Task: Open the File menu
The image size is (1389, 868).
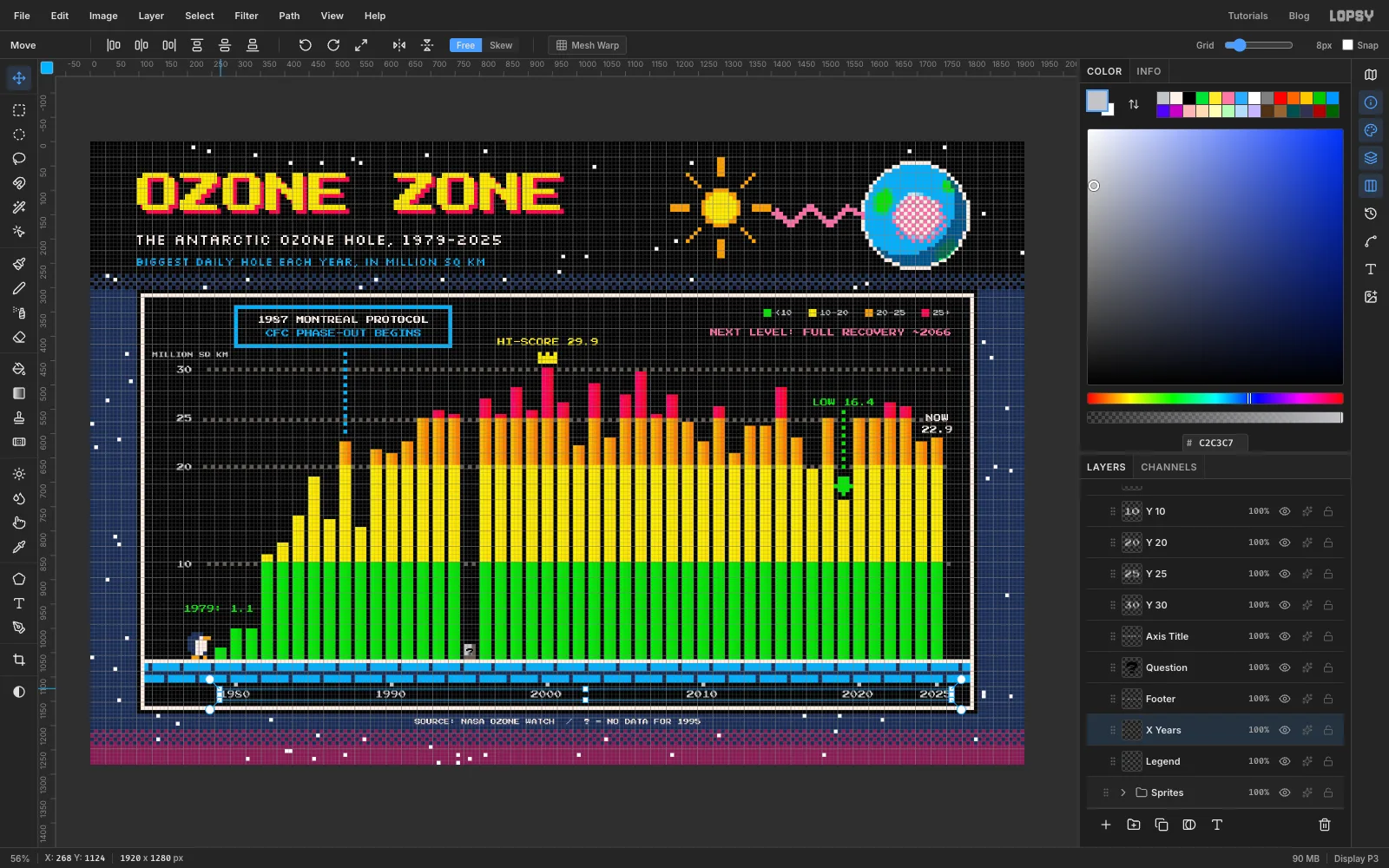Action: pyautogui.click(x=22, y=16)
